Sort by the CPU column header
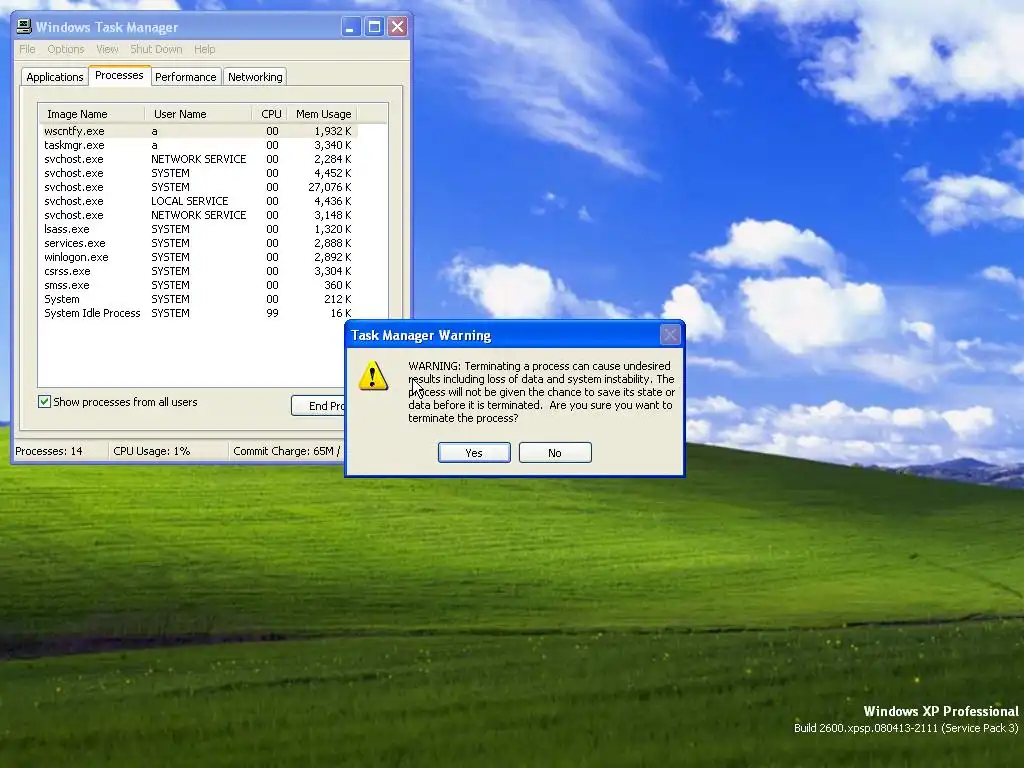 270,114
